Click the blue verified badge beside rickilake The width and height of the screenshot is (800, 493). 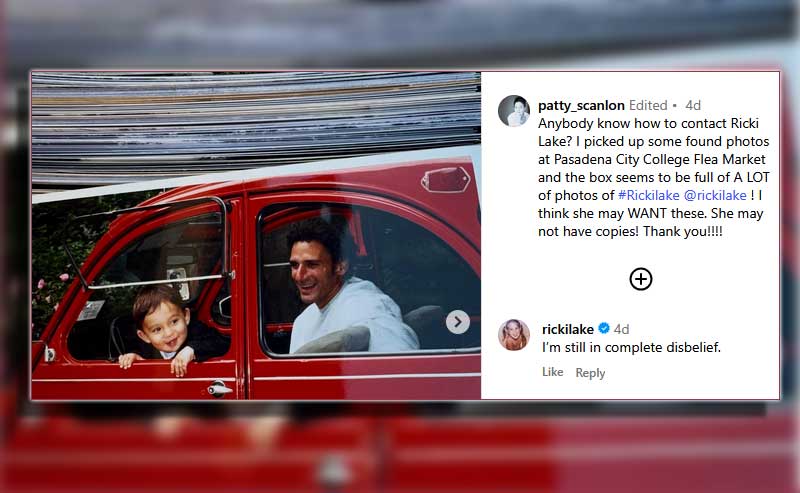point(604,328)
